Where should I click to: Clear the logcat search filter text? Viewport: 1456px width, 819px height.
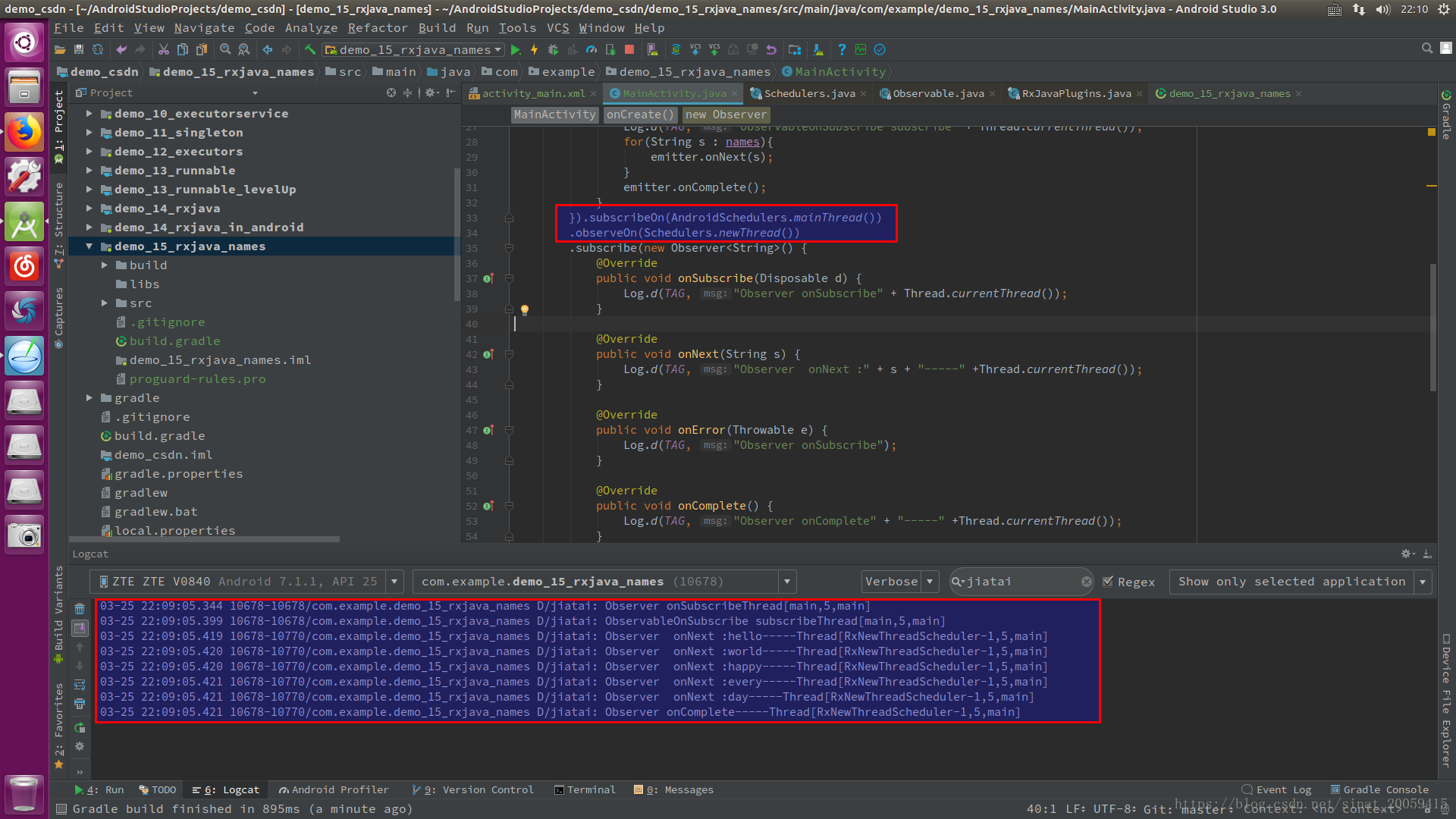(1086, 582)
